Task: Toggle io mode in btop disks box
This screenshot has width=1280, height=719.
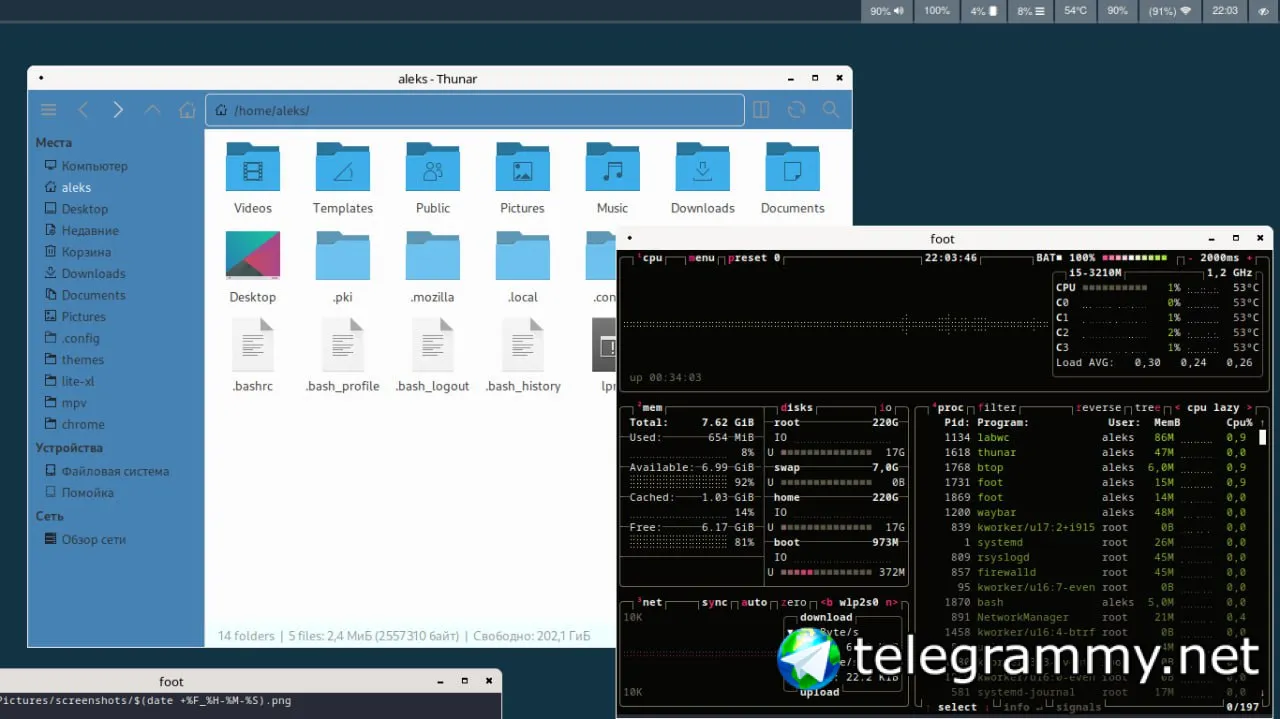Action: 885,407
